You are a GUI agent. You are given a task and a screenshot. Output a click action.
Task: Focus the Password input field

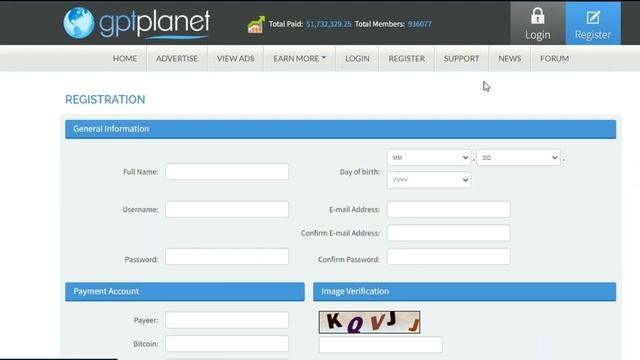click(227, 257)
